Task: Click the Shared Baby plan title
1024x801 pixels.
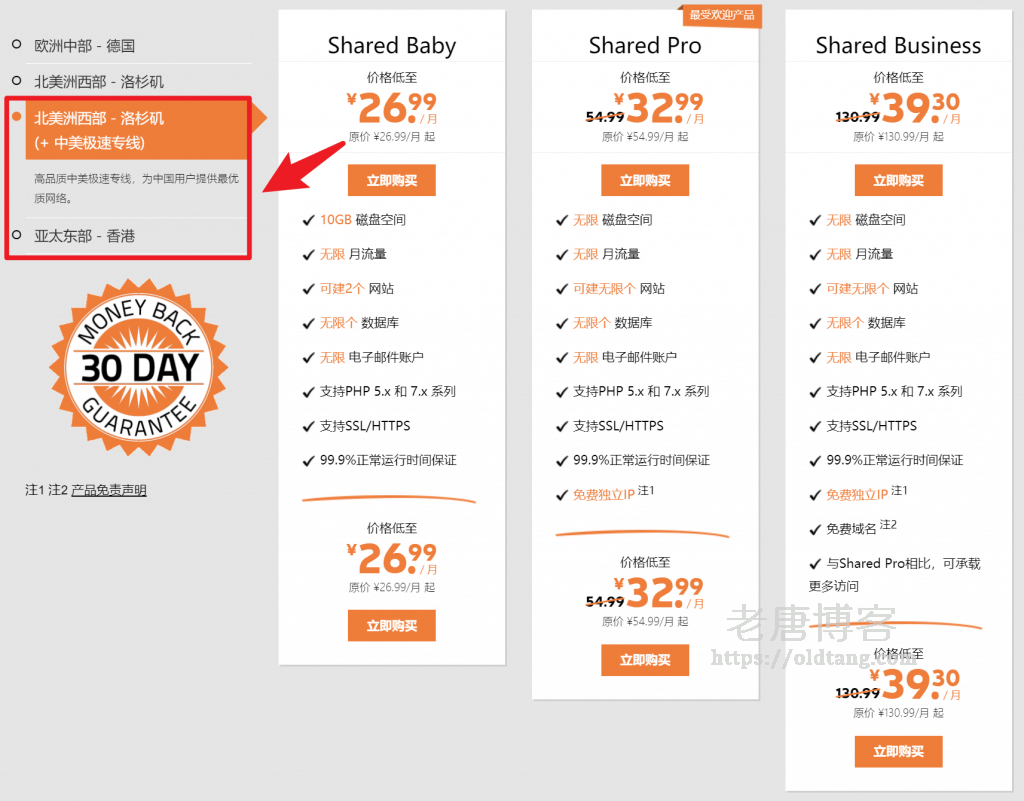Action: (x=391, y=46)
